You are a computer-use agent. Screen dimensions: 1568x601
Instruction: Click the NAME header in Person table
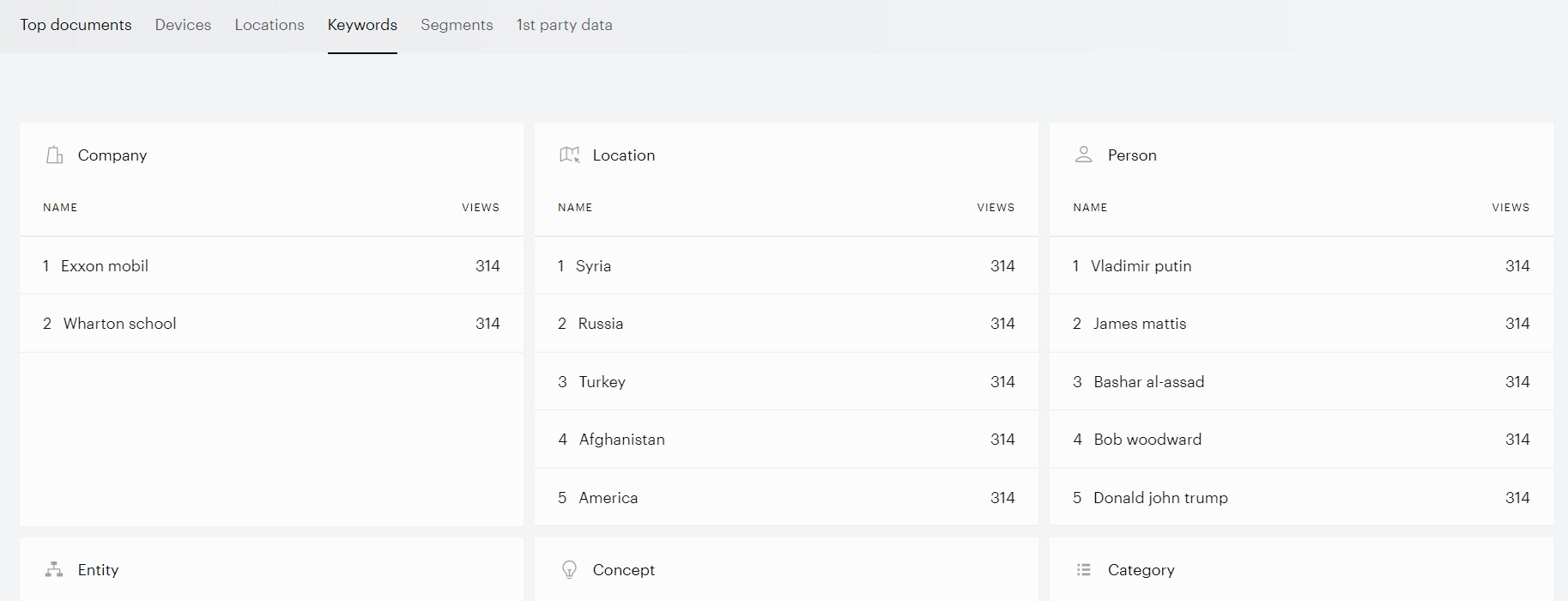pos(1090,208)
